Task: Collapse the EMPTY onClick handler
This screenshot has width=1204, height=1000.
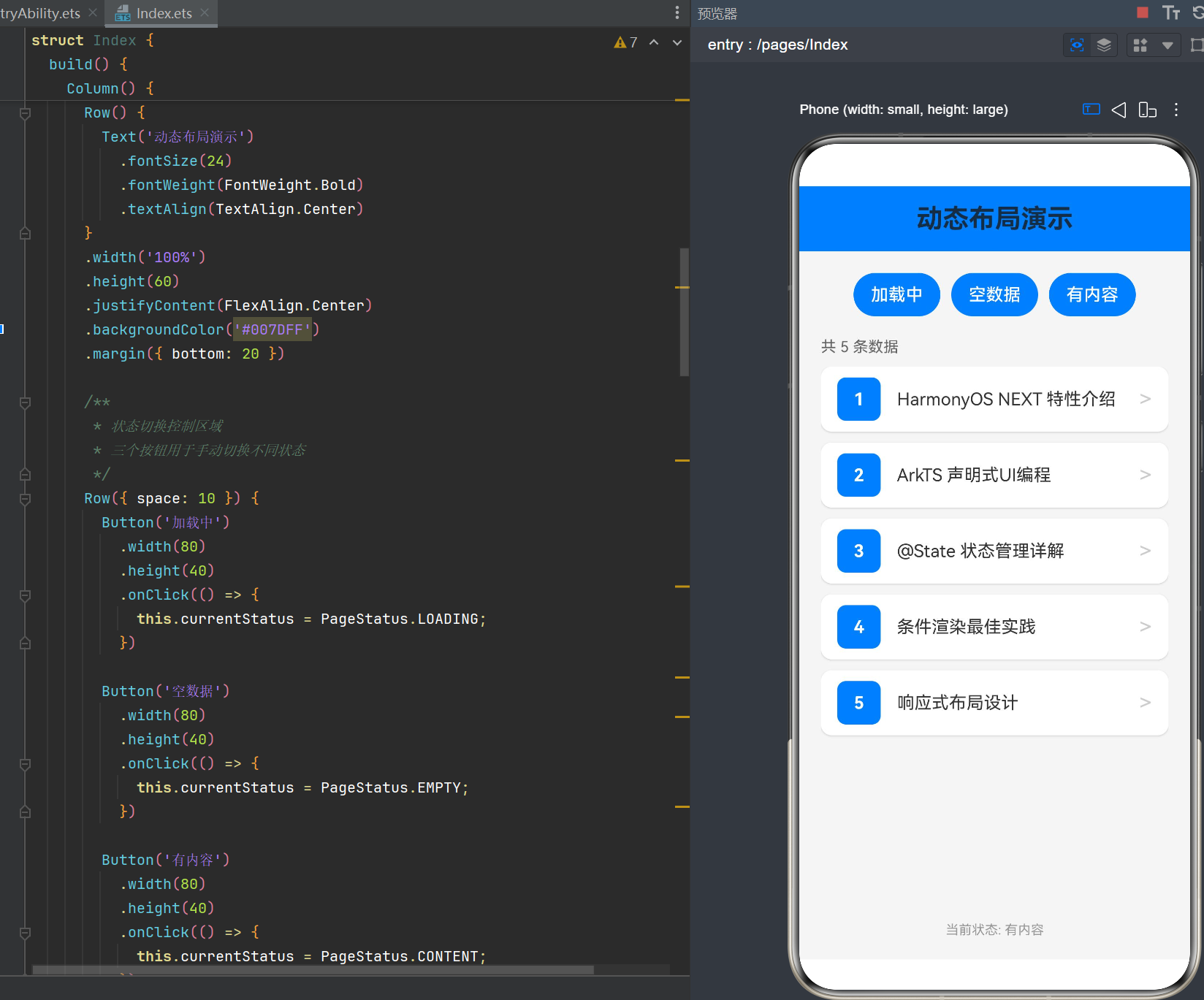Action: [x=25, y=764]
